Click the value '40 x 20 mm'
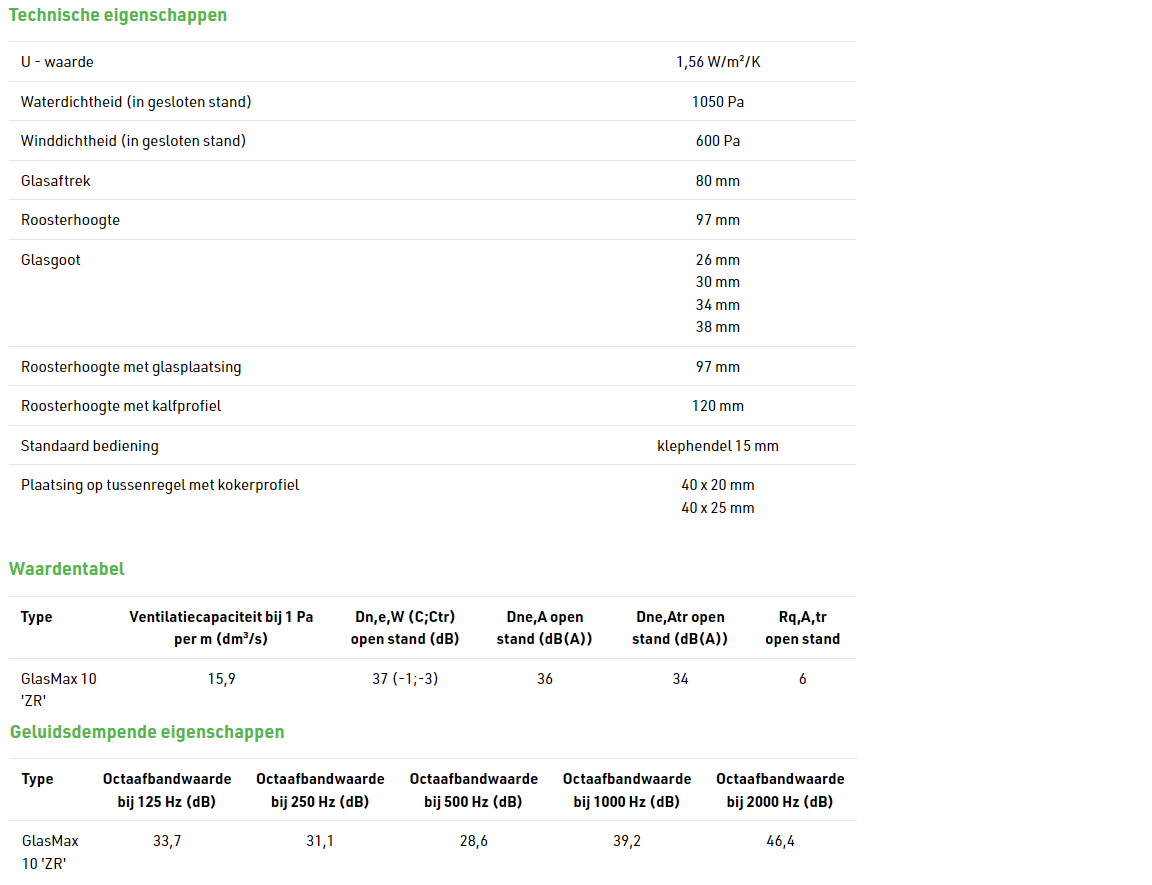 (718, 485)
